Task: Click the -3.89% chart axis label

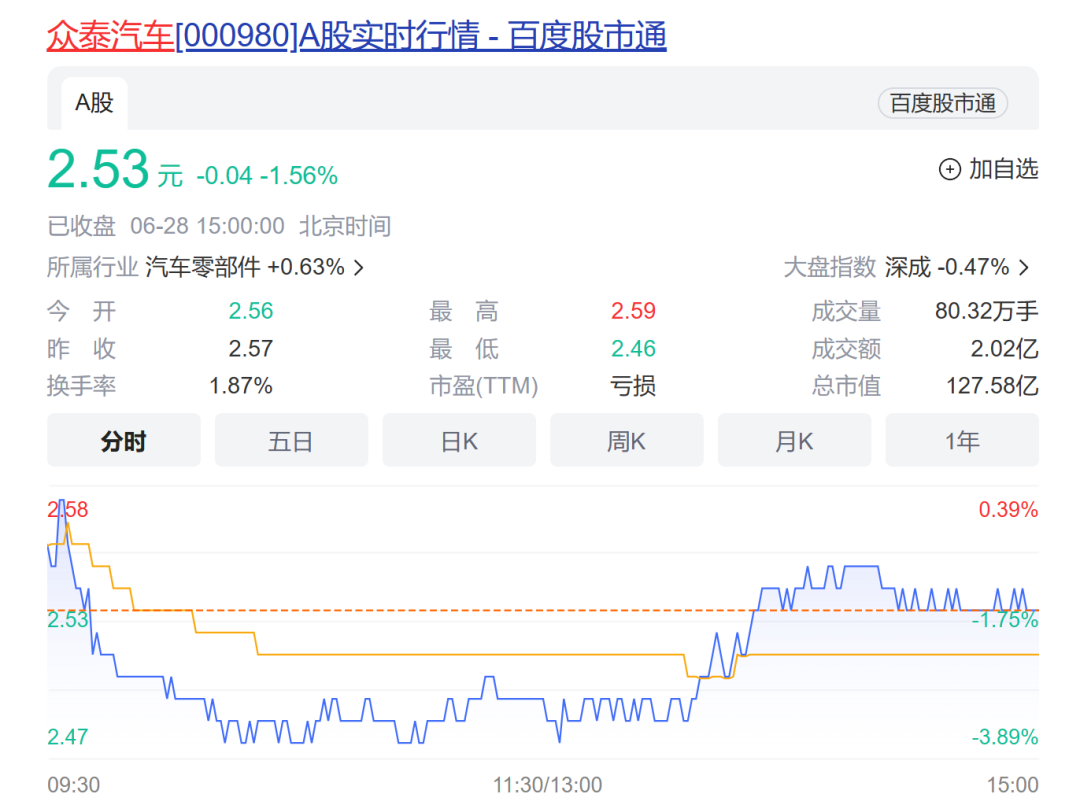Action: (1005, 737)
